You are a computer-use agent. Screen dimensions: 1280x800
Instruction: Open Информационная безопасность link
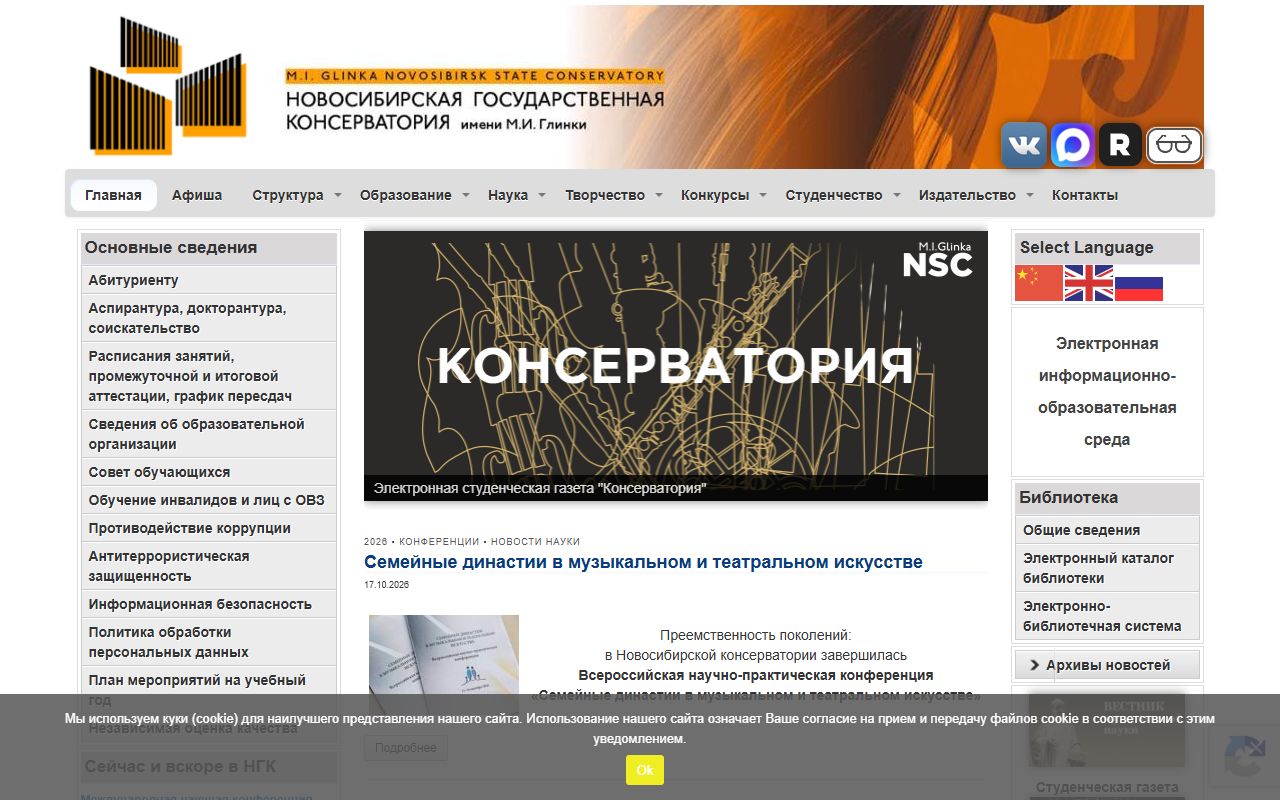pos(209,604)
